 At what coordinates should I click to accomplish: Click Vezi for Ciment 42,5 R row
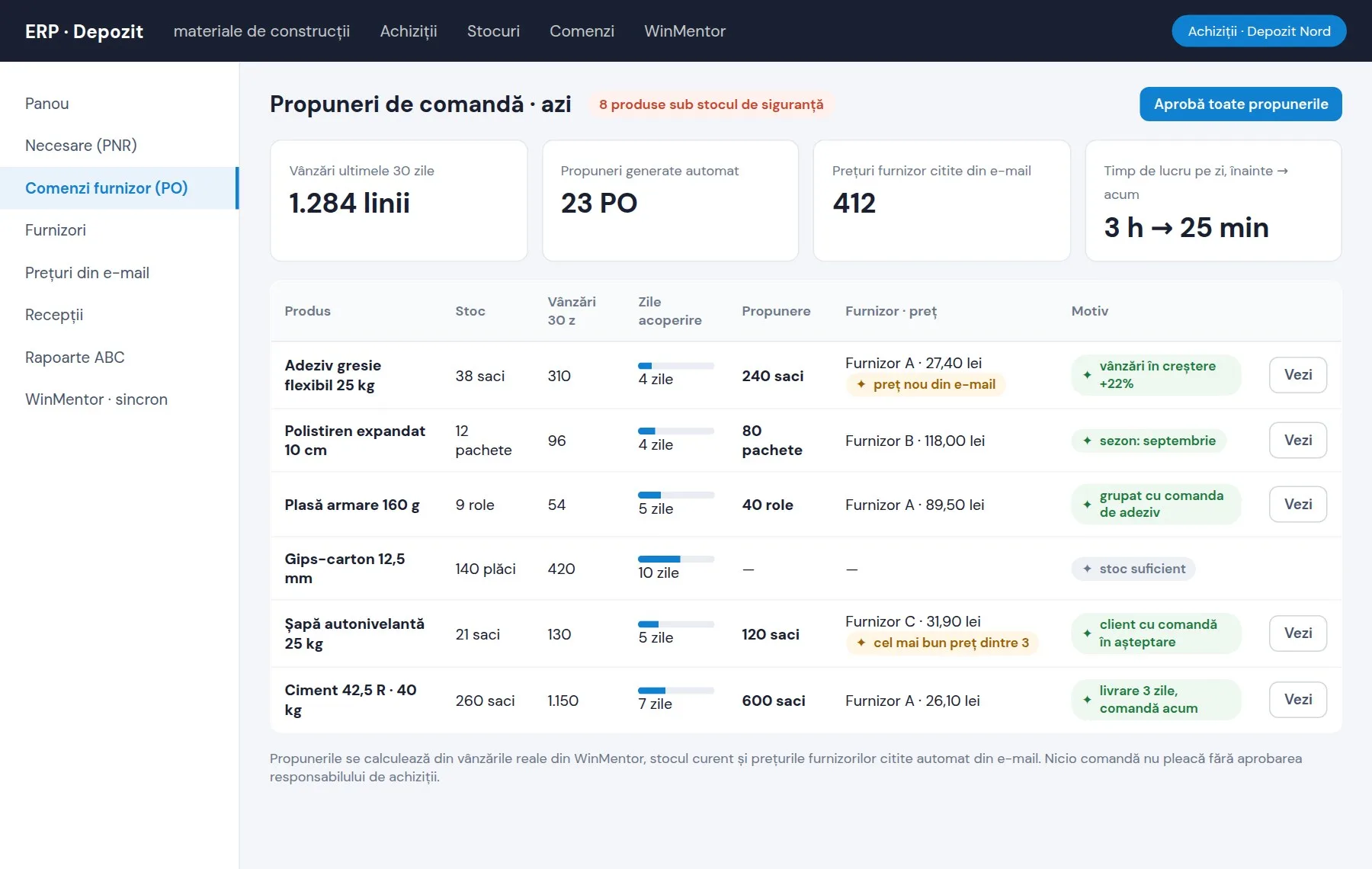pos(1298,700)
